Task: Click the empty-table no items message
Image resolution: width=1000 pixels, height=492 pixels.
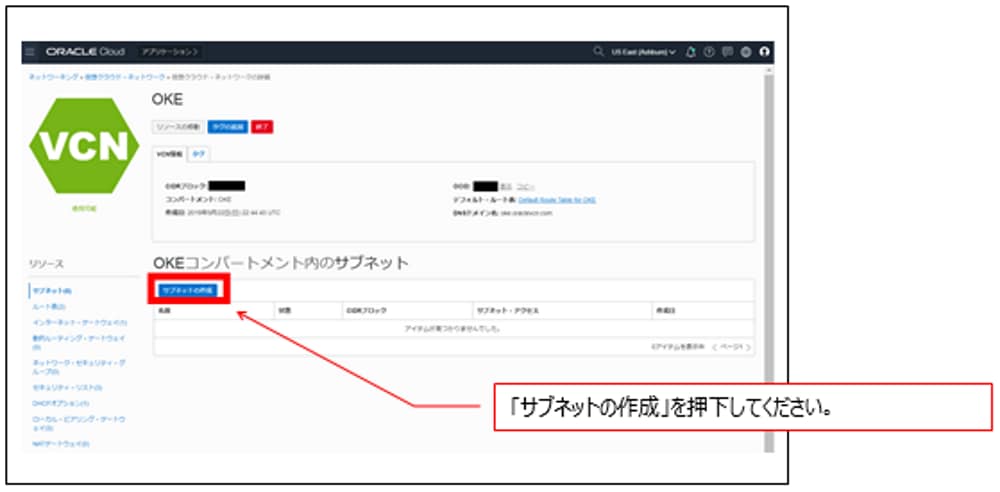Action: pos(452,329)
